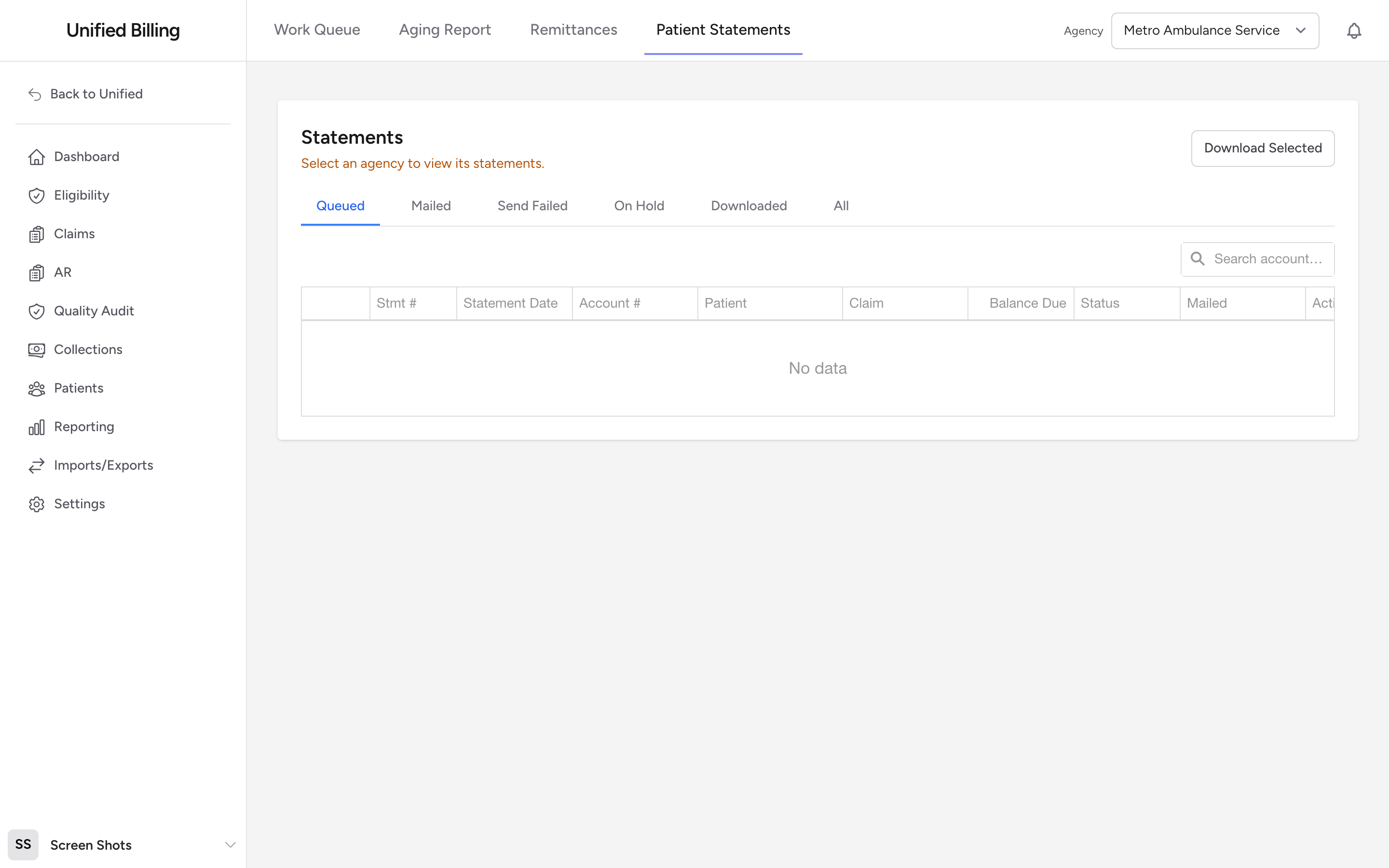Select the Patient Statements tab
The height and width of the screenshot is (868, 1389).
tap(723, 30)
